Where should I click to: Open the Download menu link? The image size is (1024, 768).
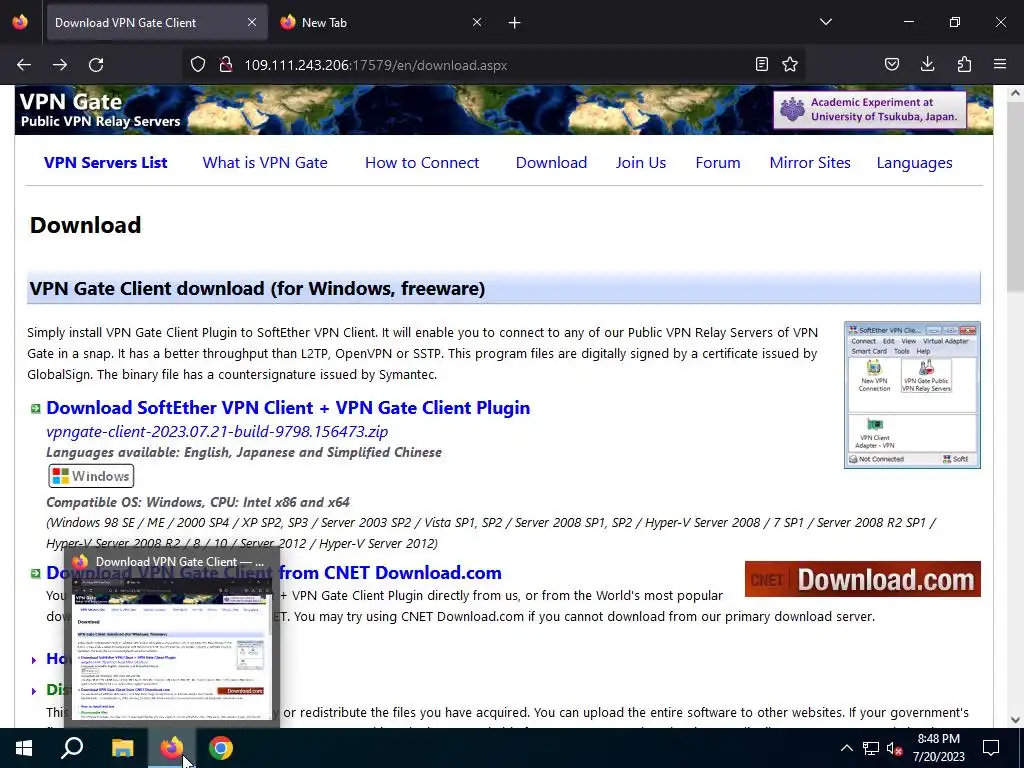point(551,163)
